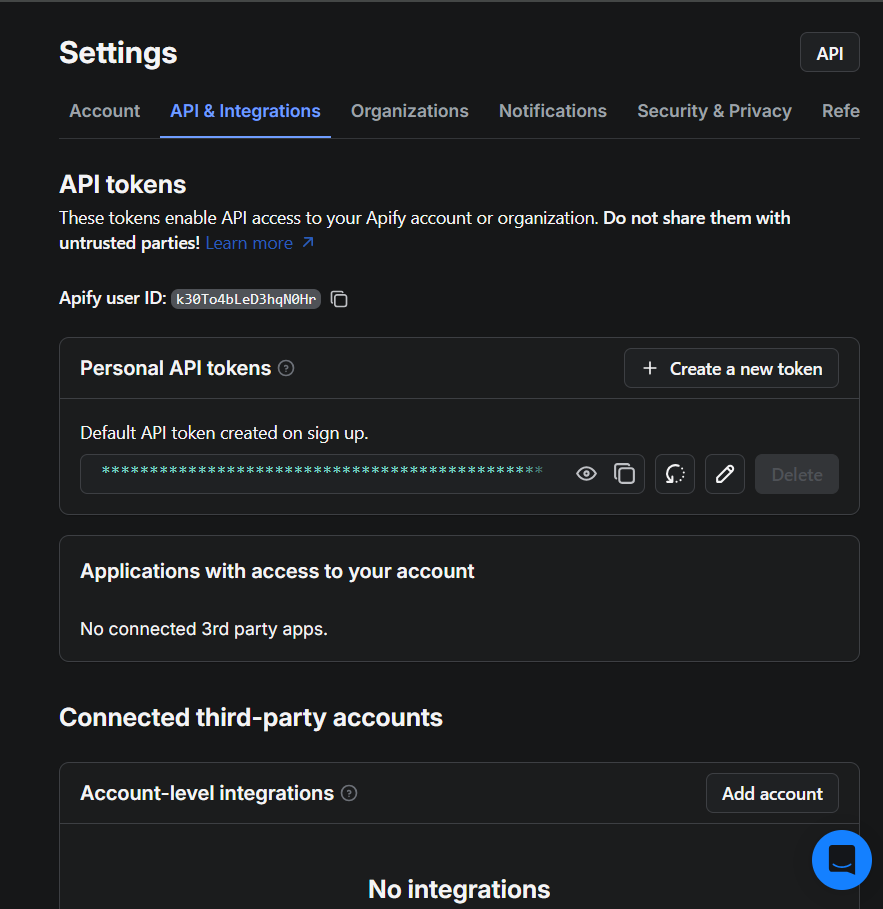Click 'Connected third-party accounts' heading
Viewport: 883px width, 909px height.
(x=251, y=718)
